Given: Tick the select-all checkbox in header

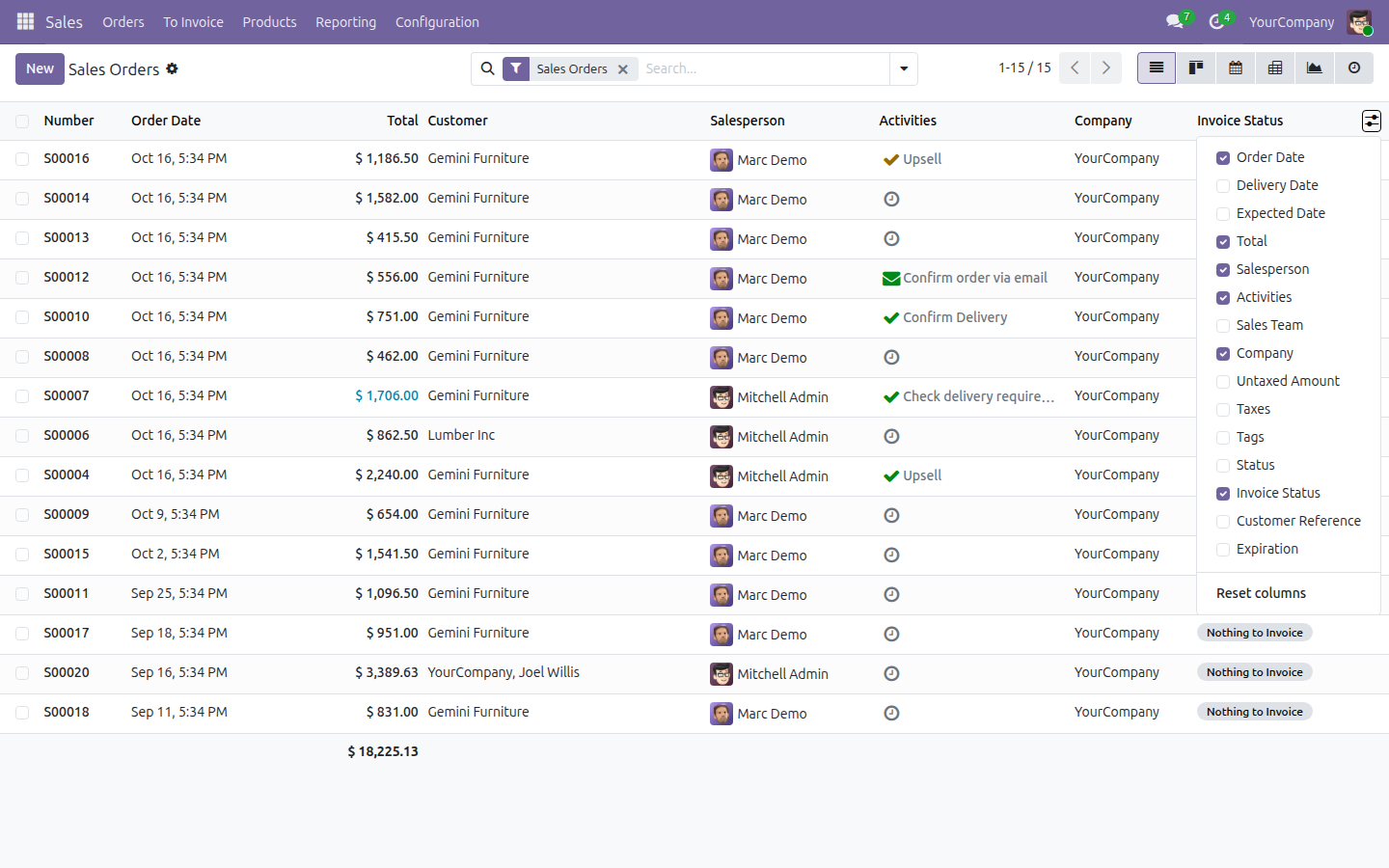Looking at the screenshot, I should click(22, 122).
